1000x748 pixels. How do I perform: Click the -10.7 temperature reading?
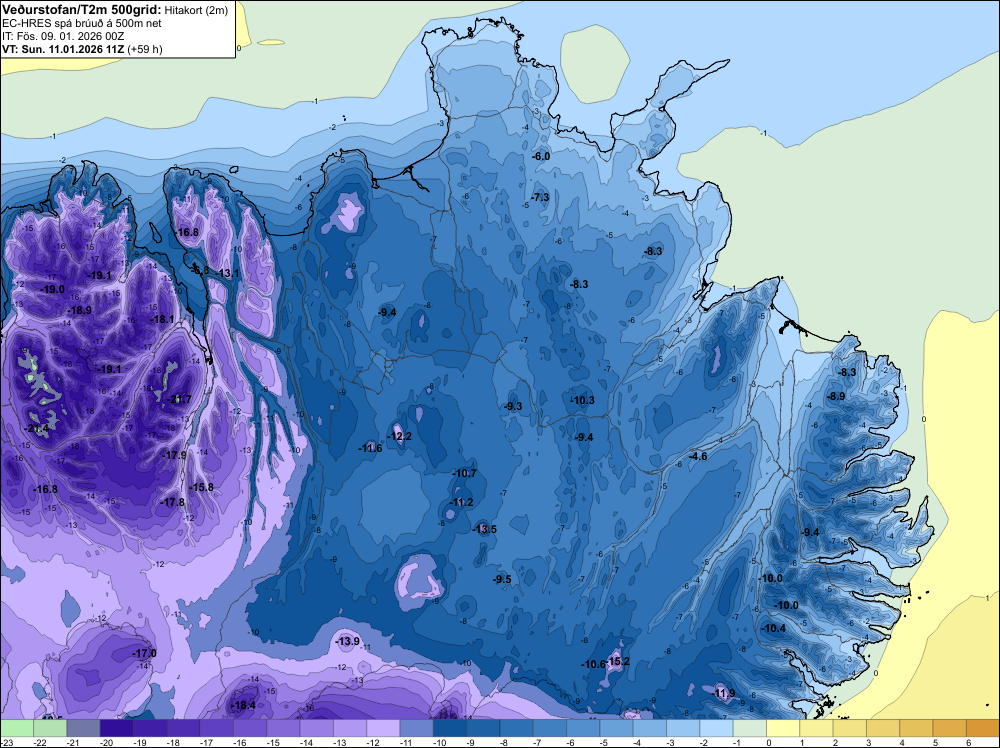click(464, 473)
